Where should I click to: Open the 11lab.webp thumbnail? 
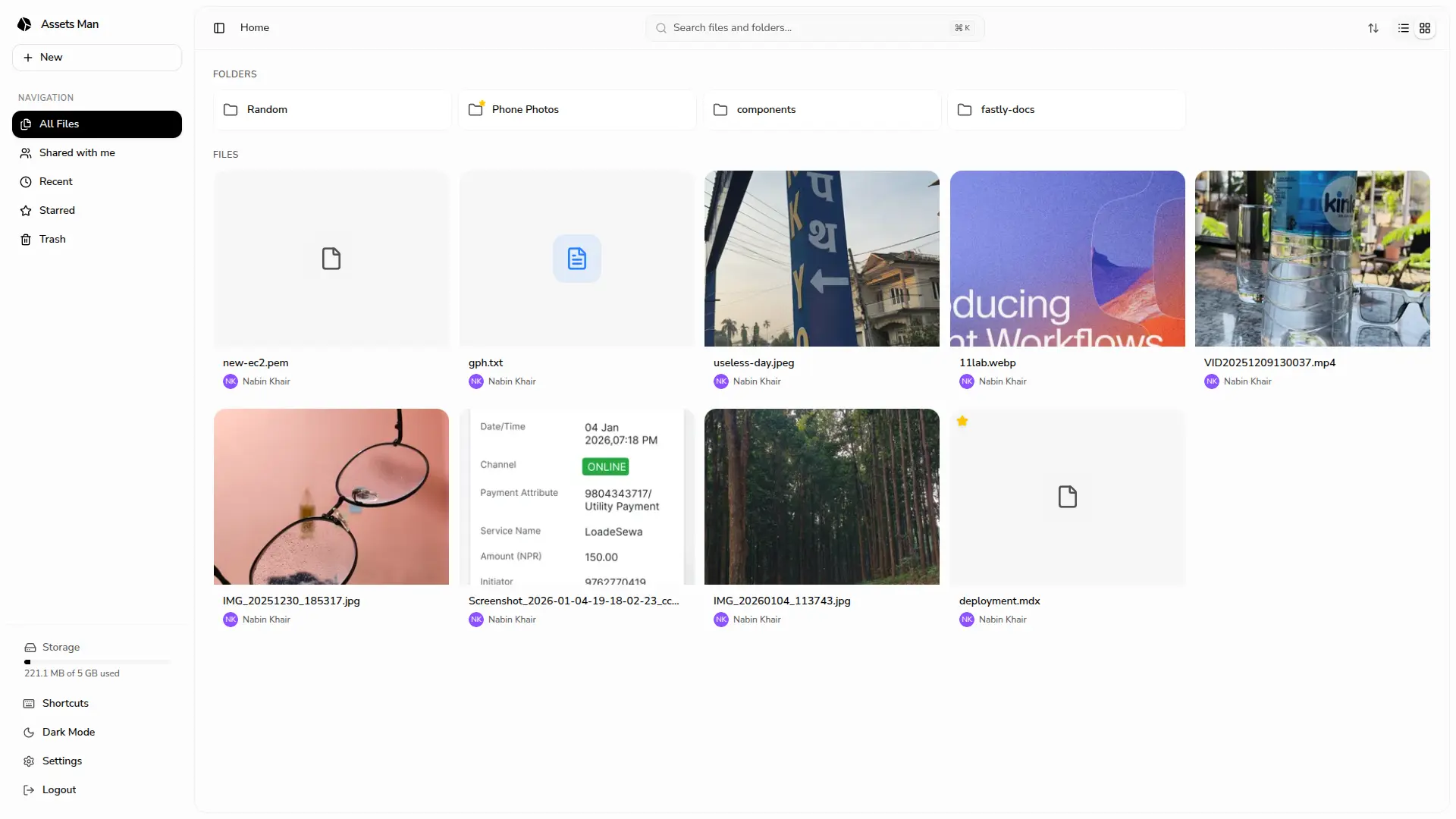tap(1066, 258)
